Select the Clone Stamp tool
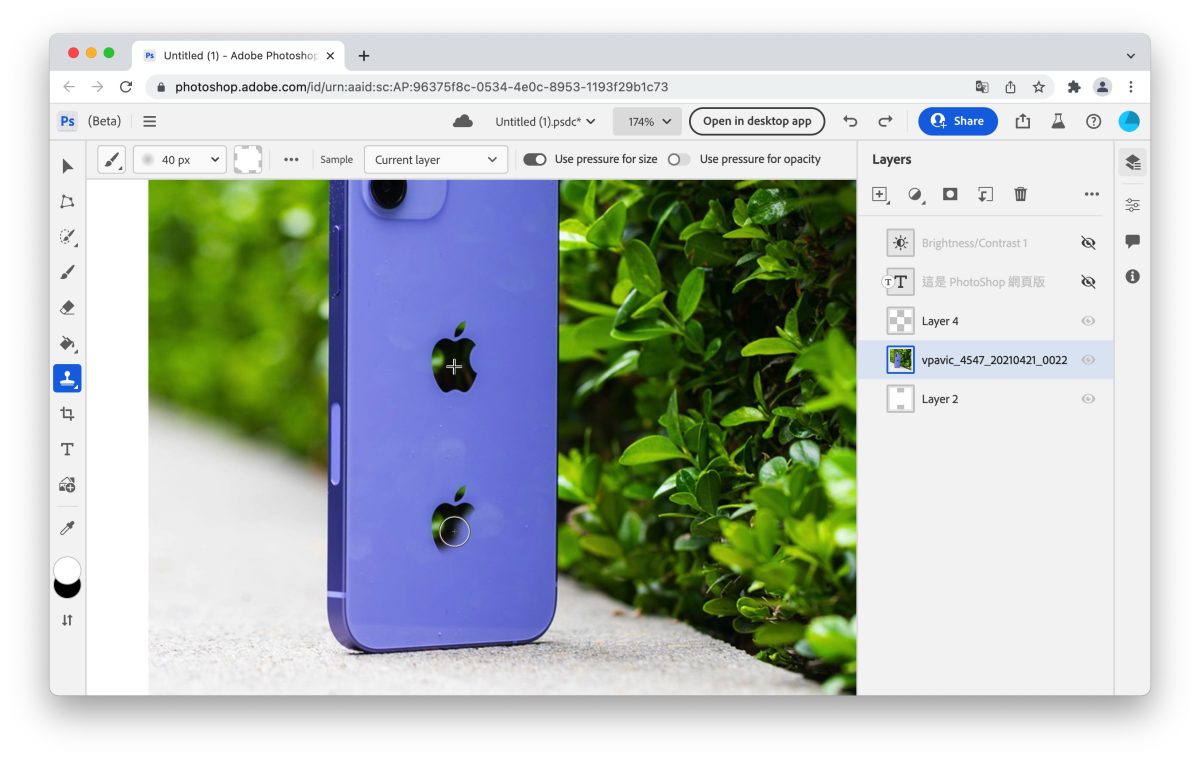Image resolution: width=1200 pixels, height=761 pixels. [x=67, y=378]
